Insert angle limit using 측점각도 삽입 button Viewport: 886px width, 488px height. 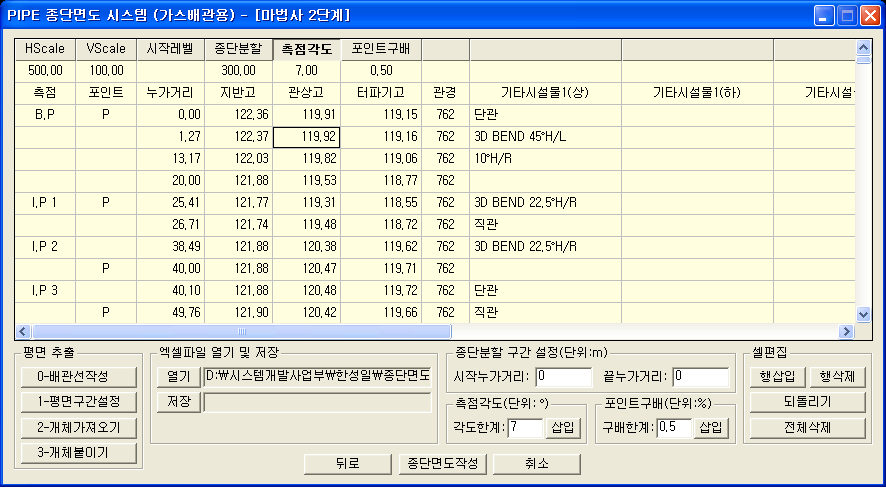pyautogui.click(x=563, y=428)
